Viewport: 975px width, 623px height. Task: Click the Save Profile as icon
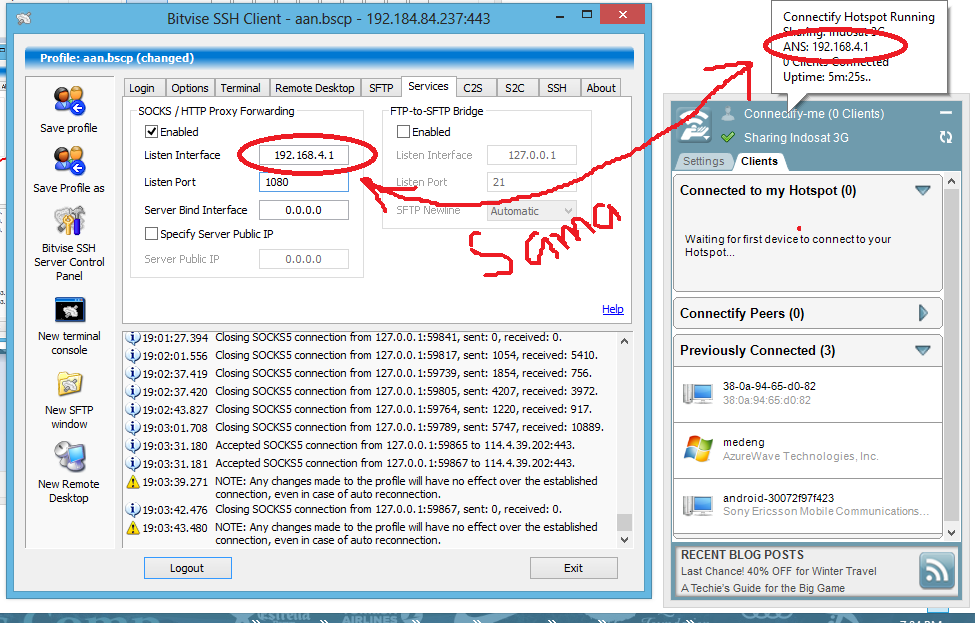pos(69,160)
